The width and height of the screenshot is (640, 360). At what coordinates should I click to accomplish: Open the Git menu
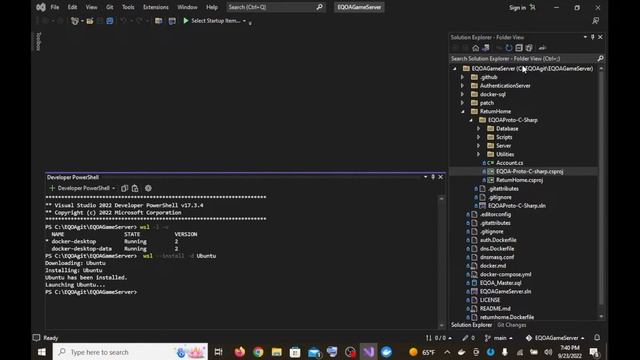point(110,7)
